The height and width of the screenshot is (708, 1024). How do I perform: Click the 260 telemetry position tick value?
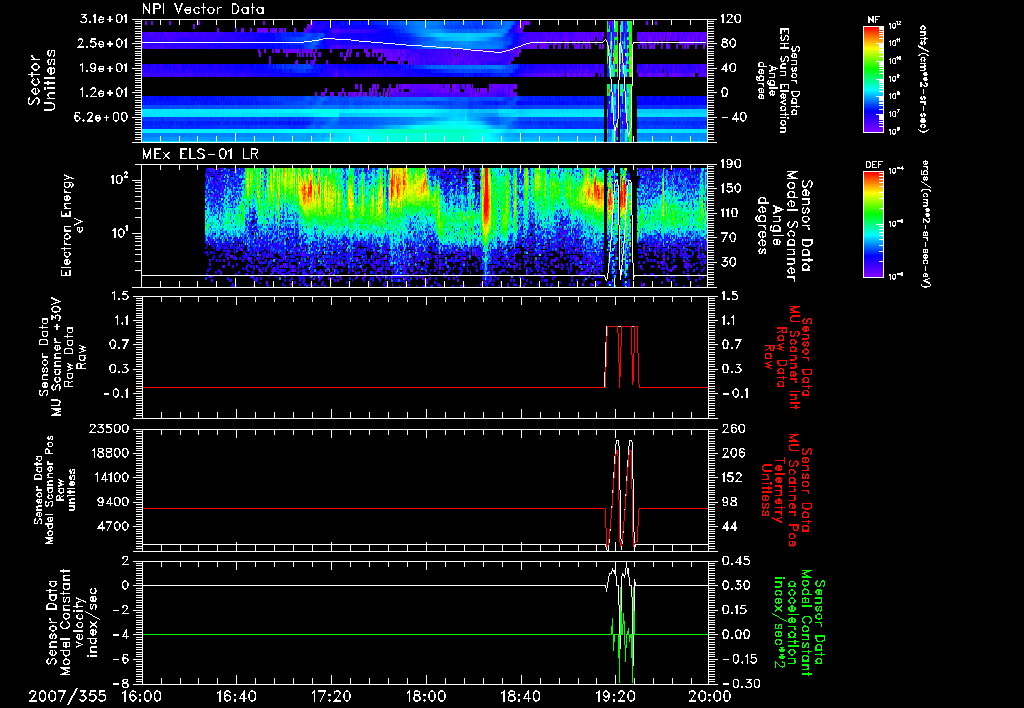point(731,429)
